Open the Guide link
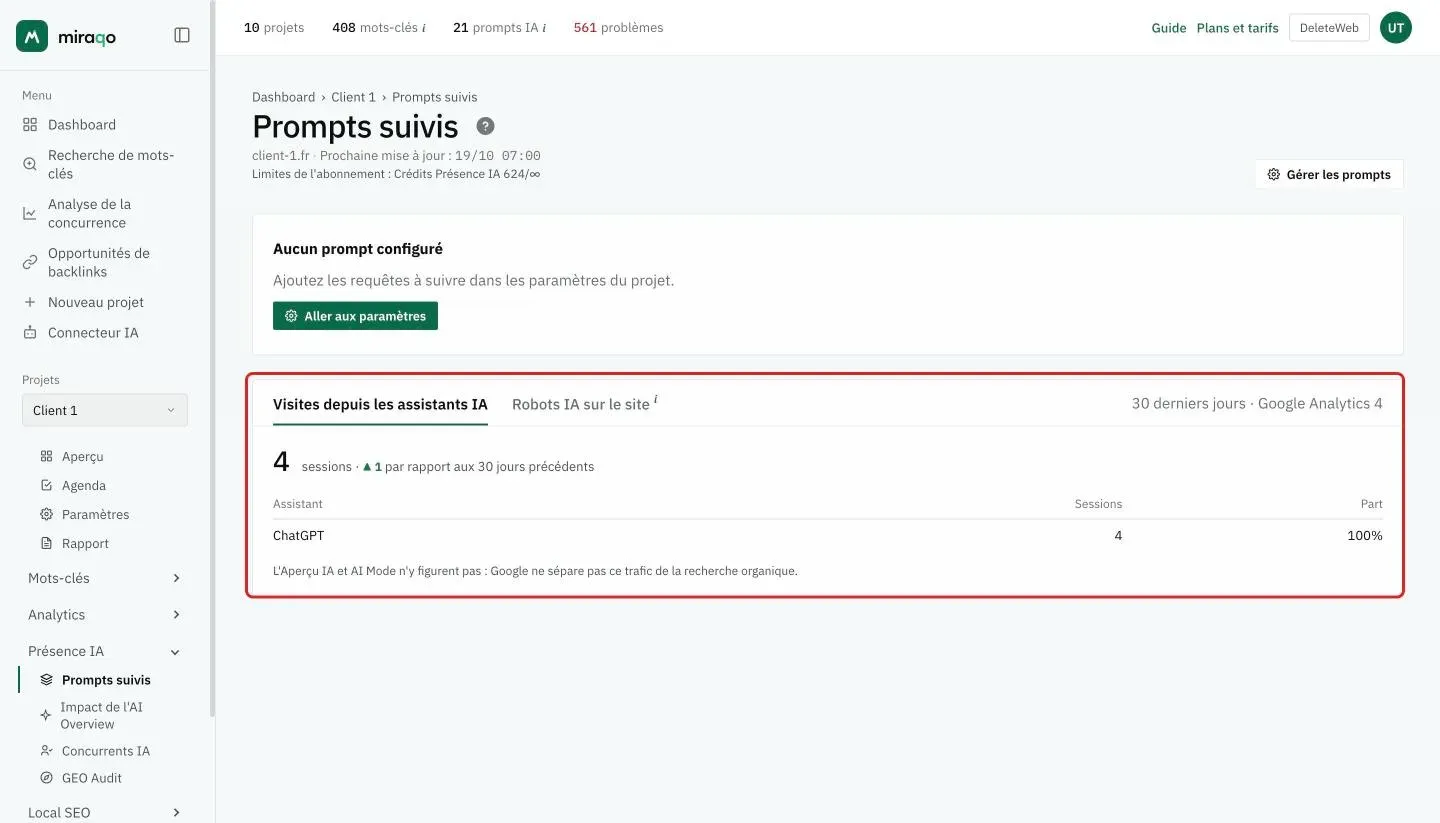Screen dimensions: 1440x823 coord(1168,28)
